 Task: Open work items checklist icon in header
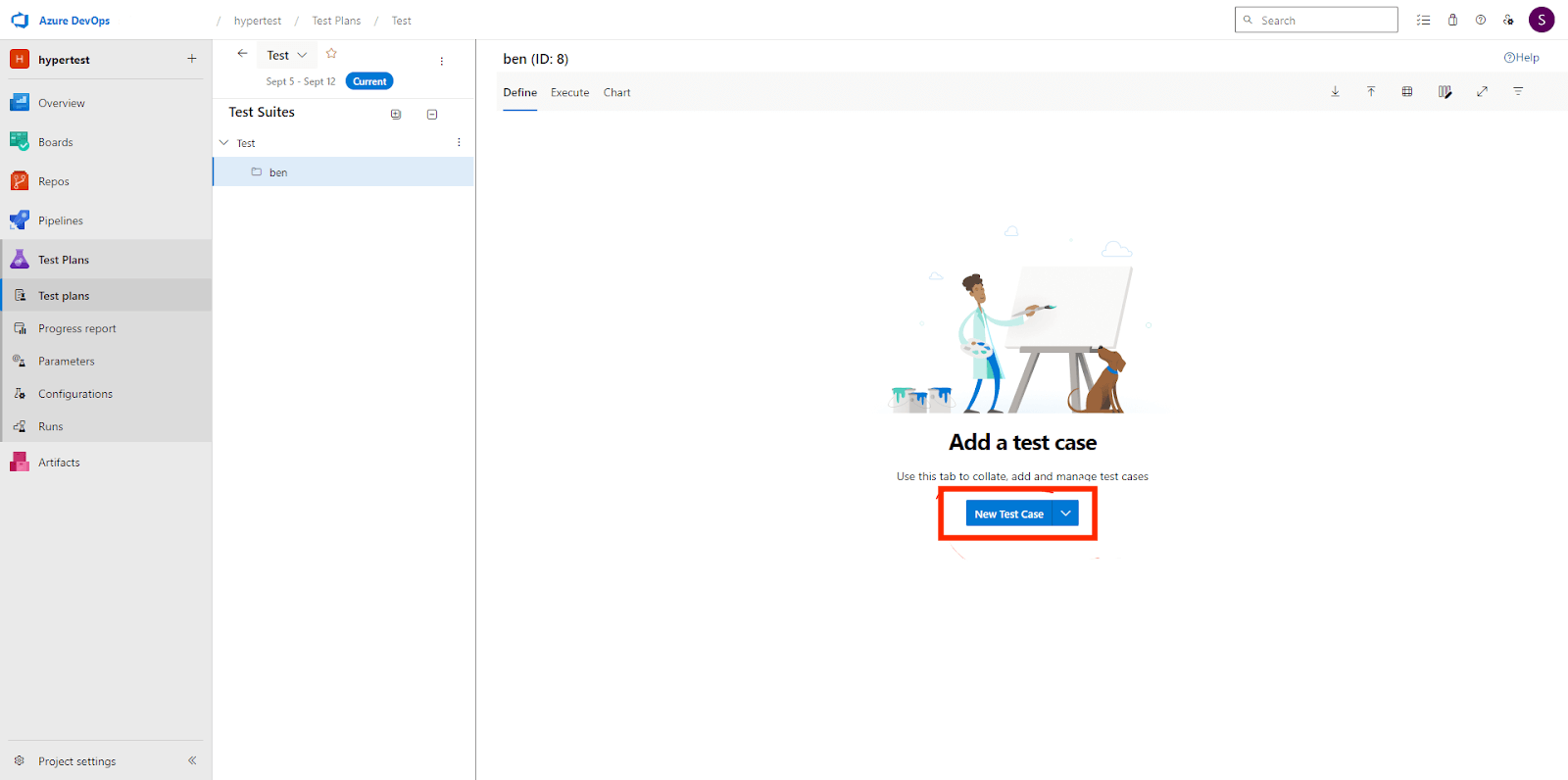point(1423,21)
